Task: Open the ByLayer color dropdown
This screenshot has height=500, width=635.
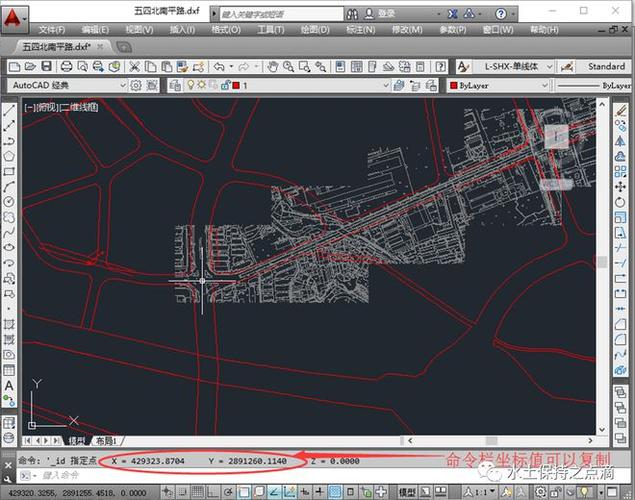Action: (499, 85)
